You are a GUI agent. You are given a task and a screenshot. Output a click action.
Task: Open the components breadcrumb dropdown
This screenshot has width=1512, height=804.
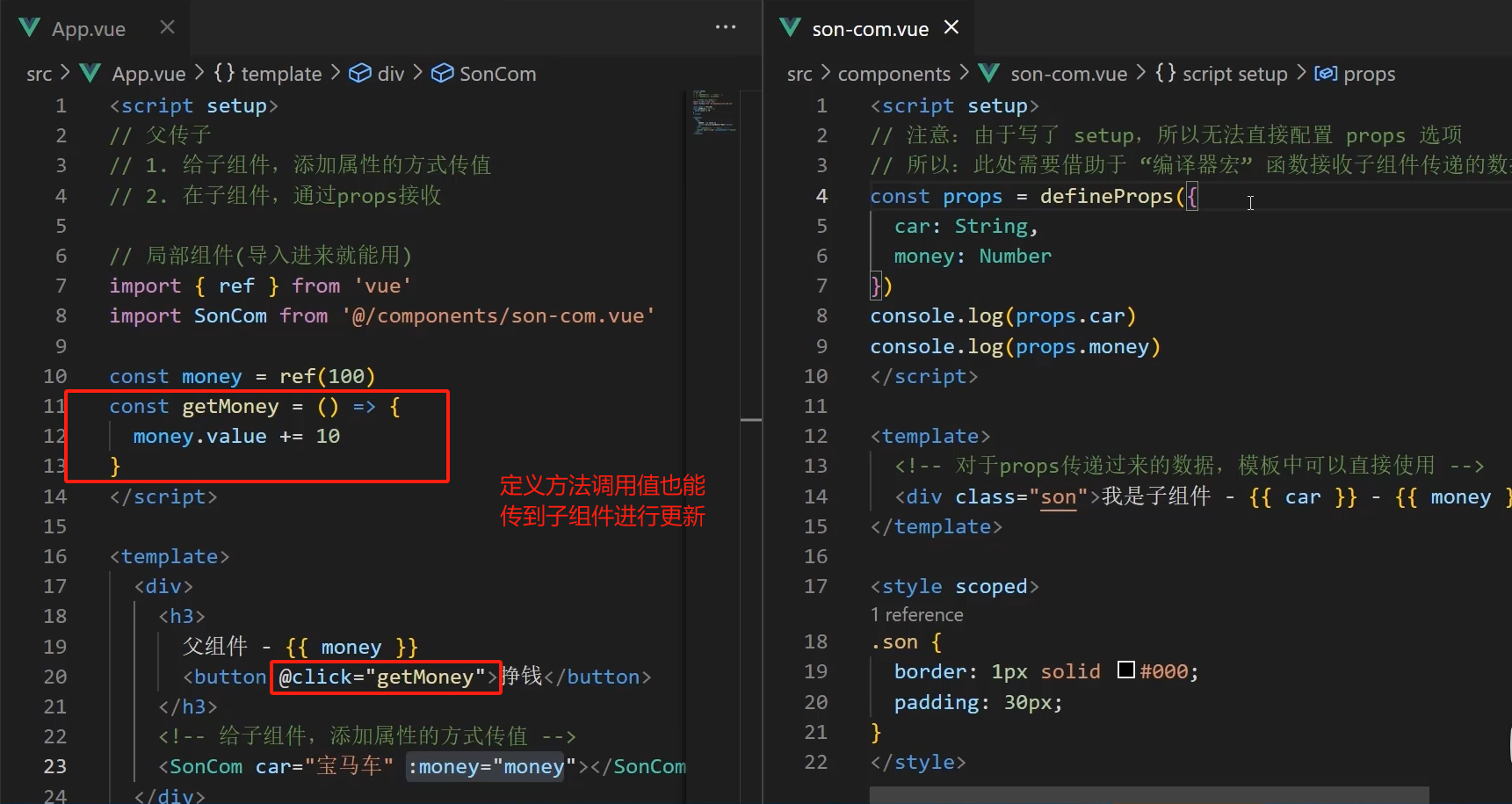pyautogui.click(x=894, y=73)
